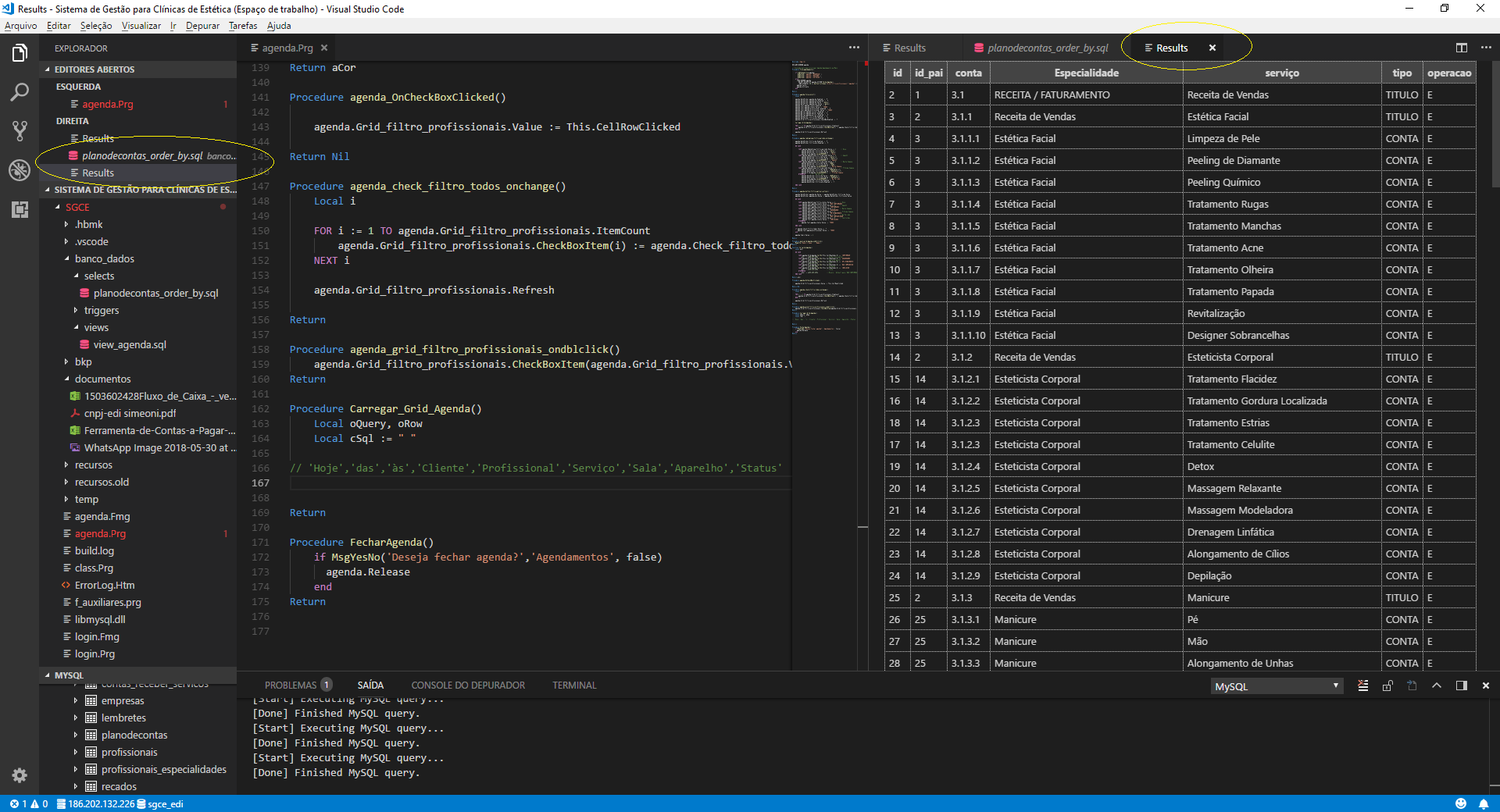Clear the output panel

(1363, 686)
